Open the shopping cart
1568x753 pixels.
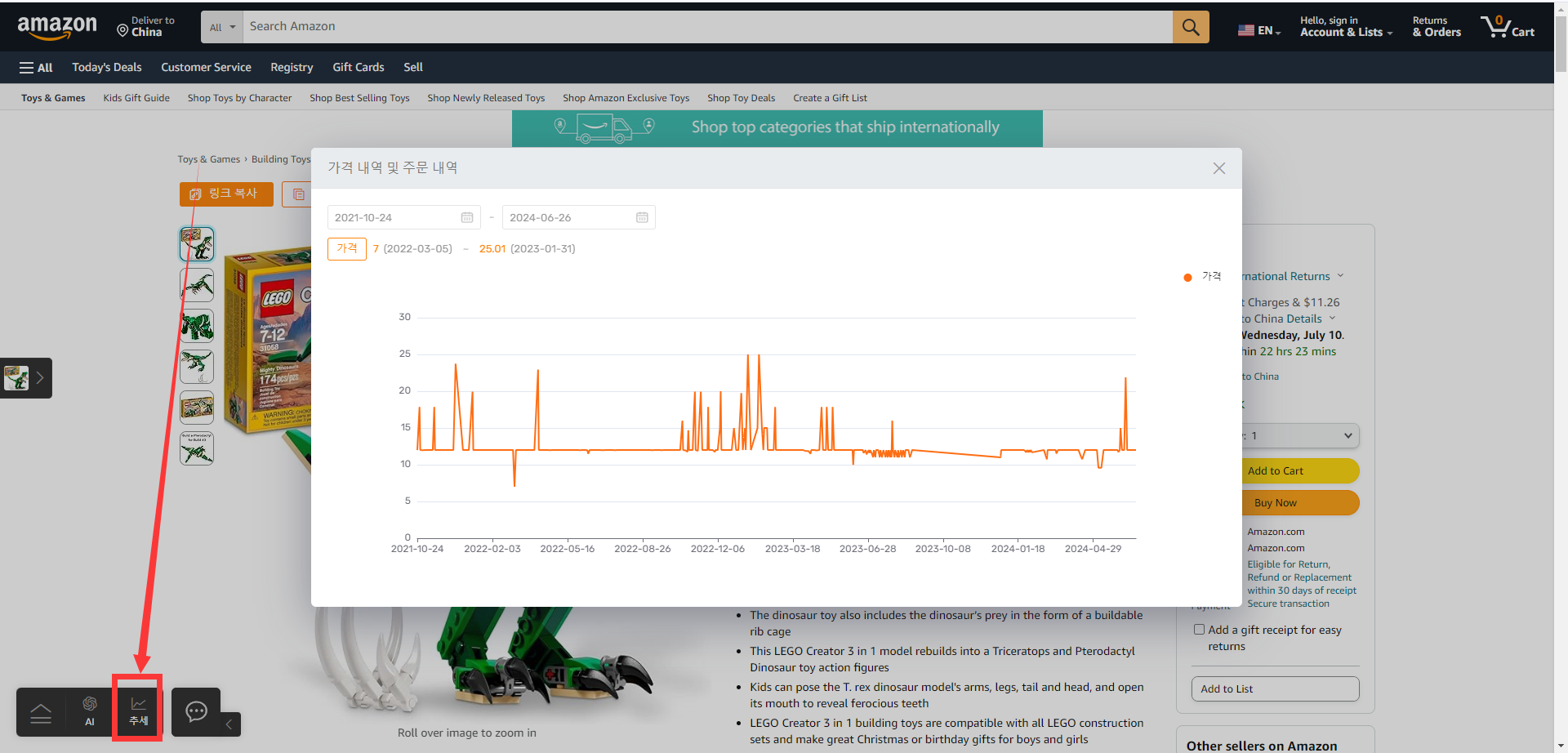coord(1508,27)
